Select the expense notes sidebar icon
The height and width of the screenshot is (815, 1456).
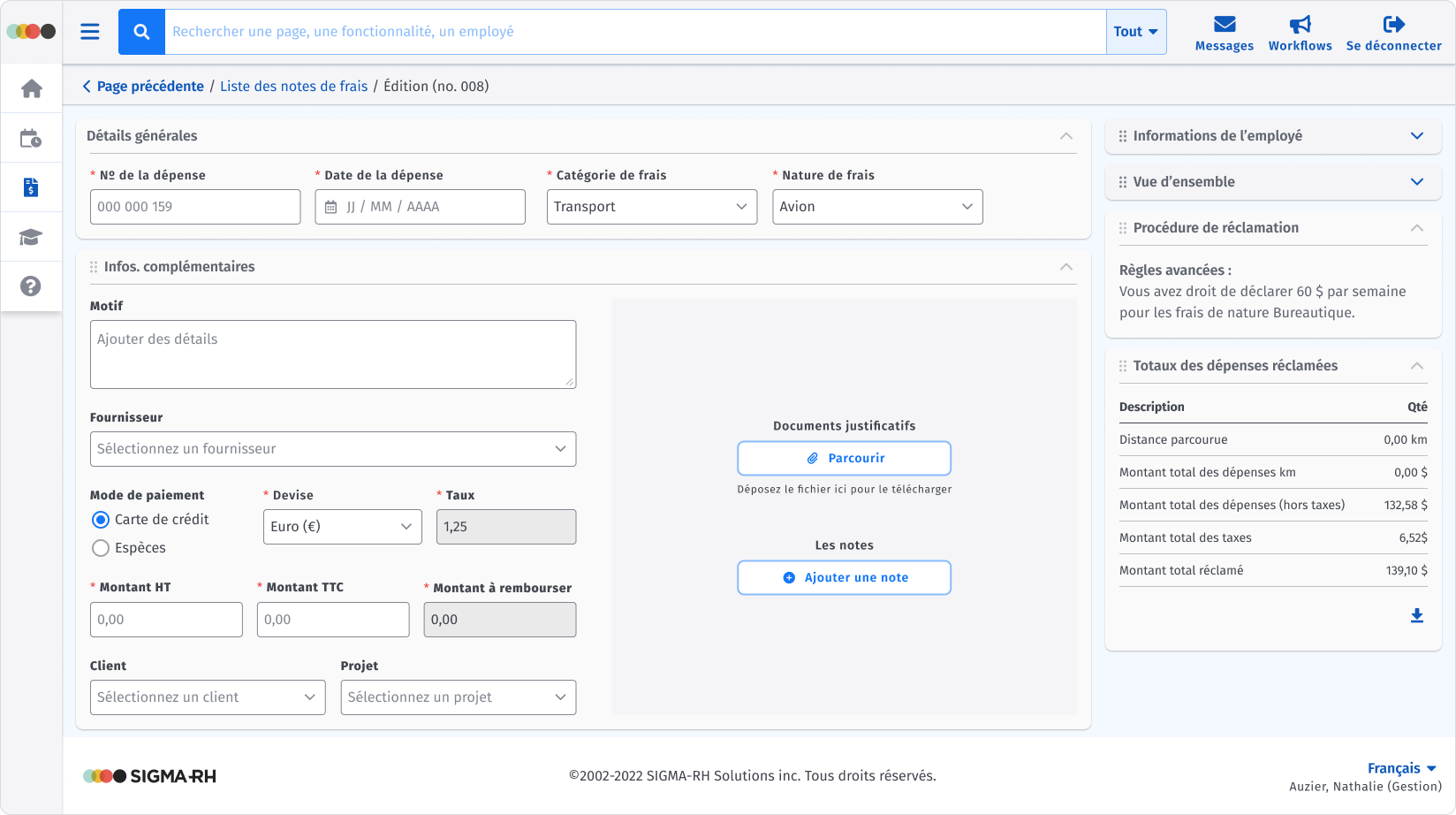click(32, 187)
